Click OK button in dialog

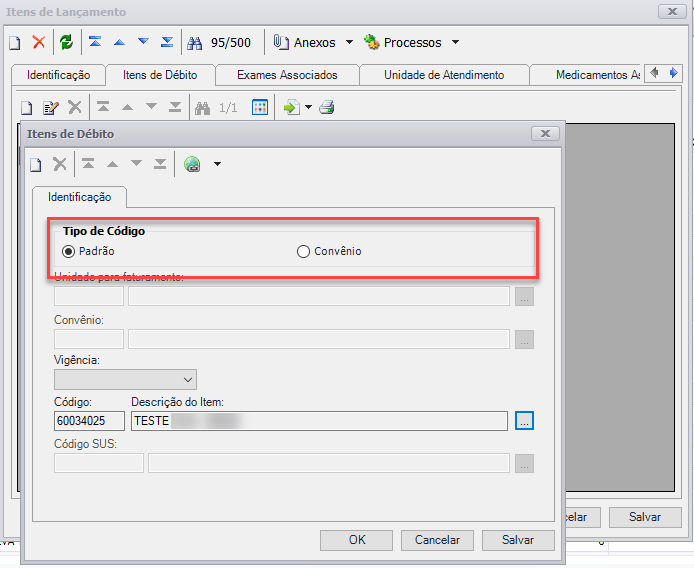[x=356, y=540]
